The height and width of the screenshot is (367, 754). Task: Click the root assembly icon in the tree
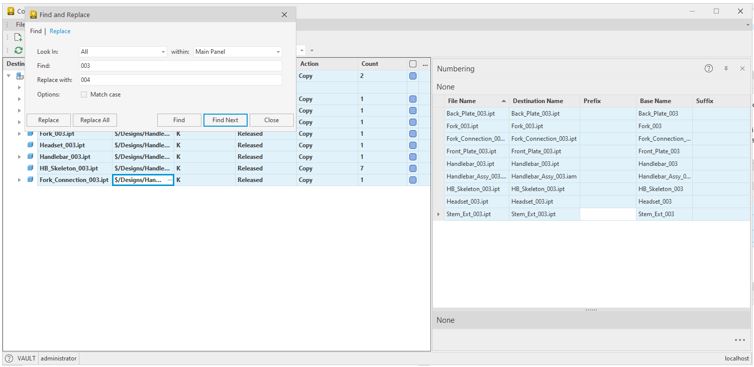(x=20, y=76)
